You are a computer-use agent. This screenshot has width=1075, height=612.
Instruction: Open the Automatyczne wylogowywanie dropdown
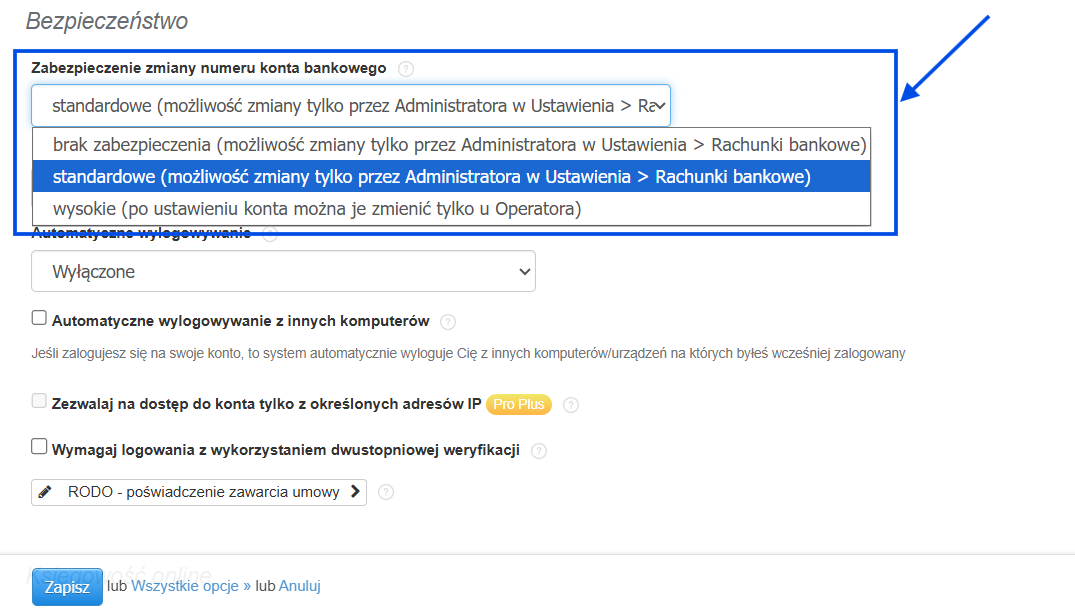click(x=283, y=271)
